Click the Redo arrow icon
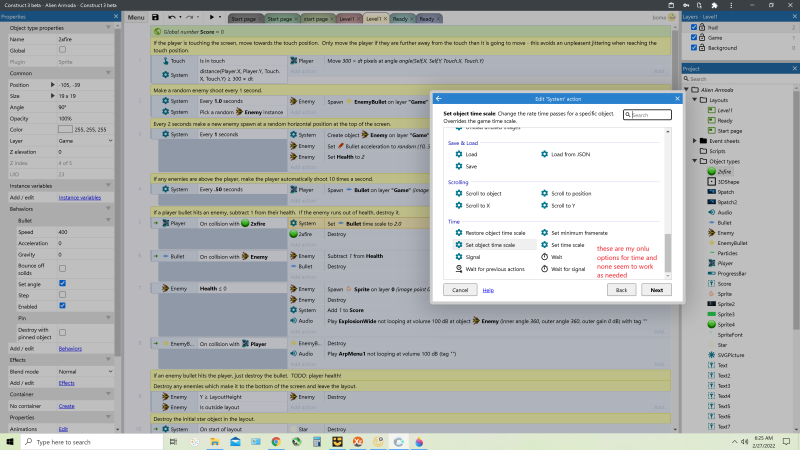Screen dimensions: 800x450 189,17
